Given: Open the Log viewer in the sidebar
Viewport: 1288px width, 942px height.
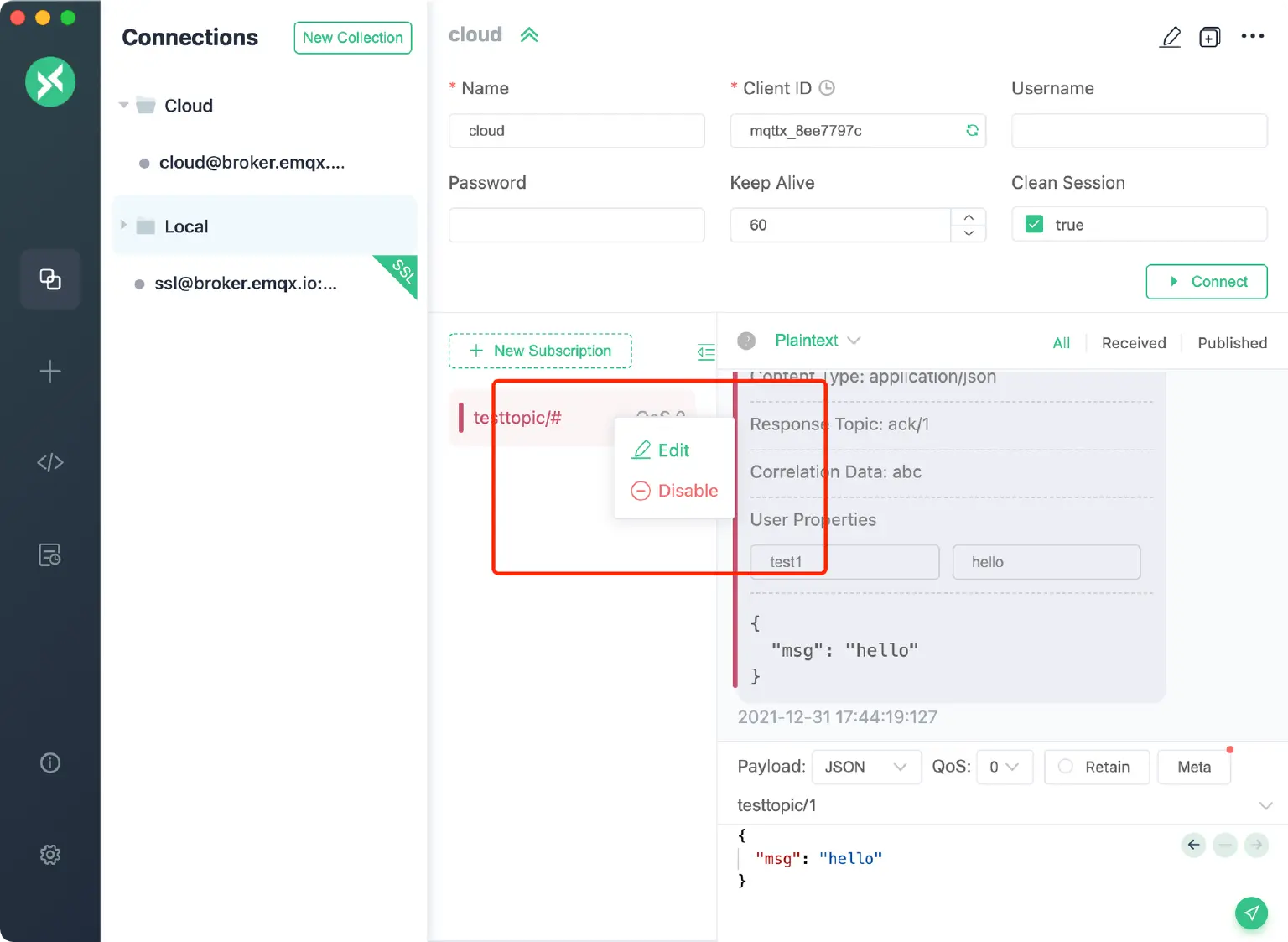Looking at the screenshot, I should pyautogui.click(x=50, y=554).
